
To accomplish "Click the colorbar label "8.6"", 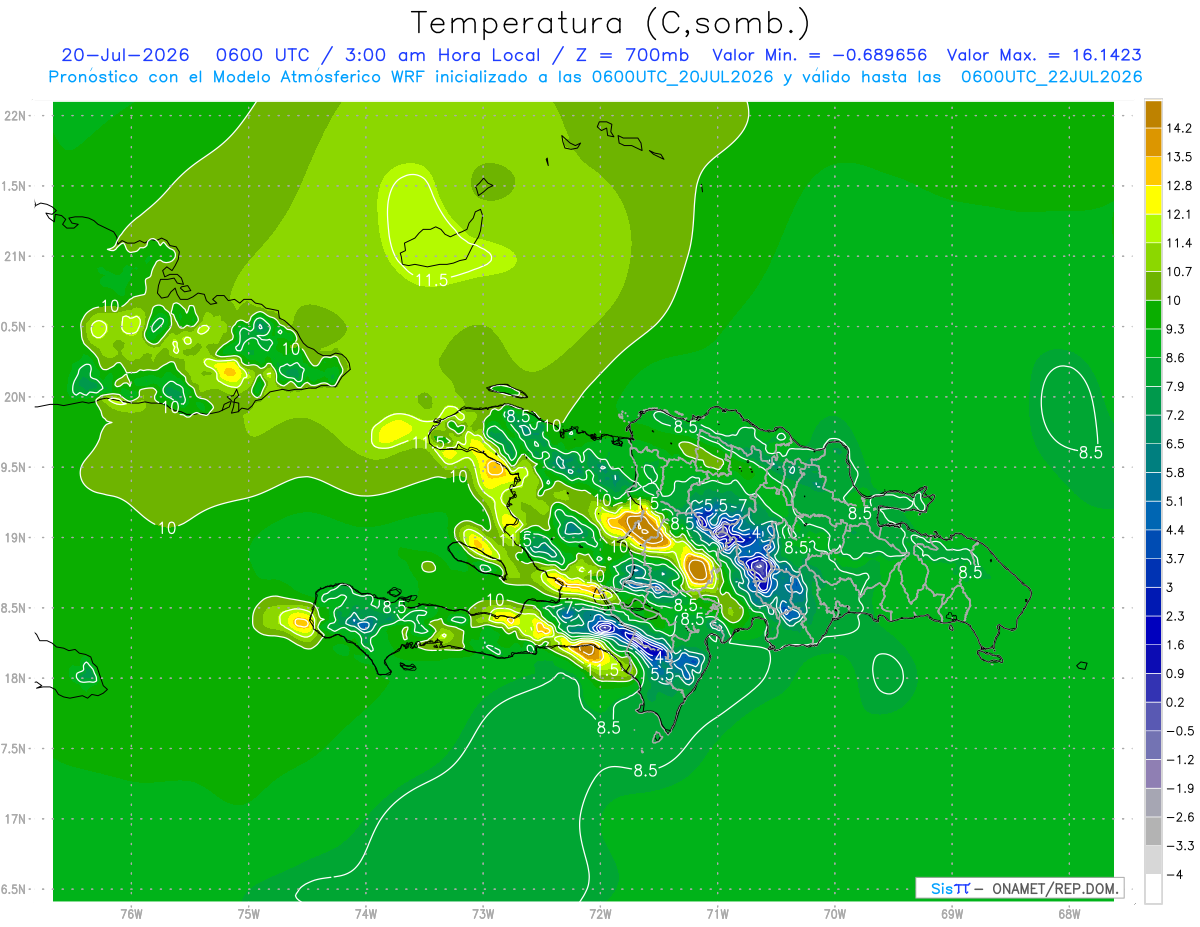I will point(1176,357).
